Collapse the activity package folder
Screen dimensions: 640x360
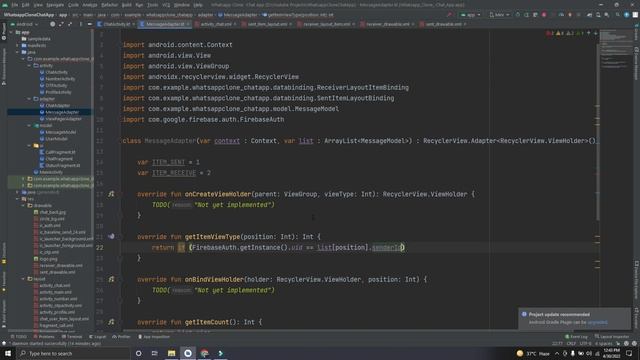(29, 65)
